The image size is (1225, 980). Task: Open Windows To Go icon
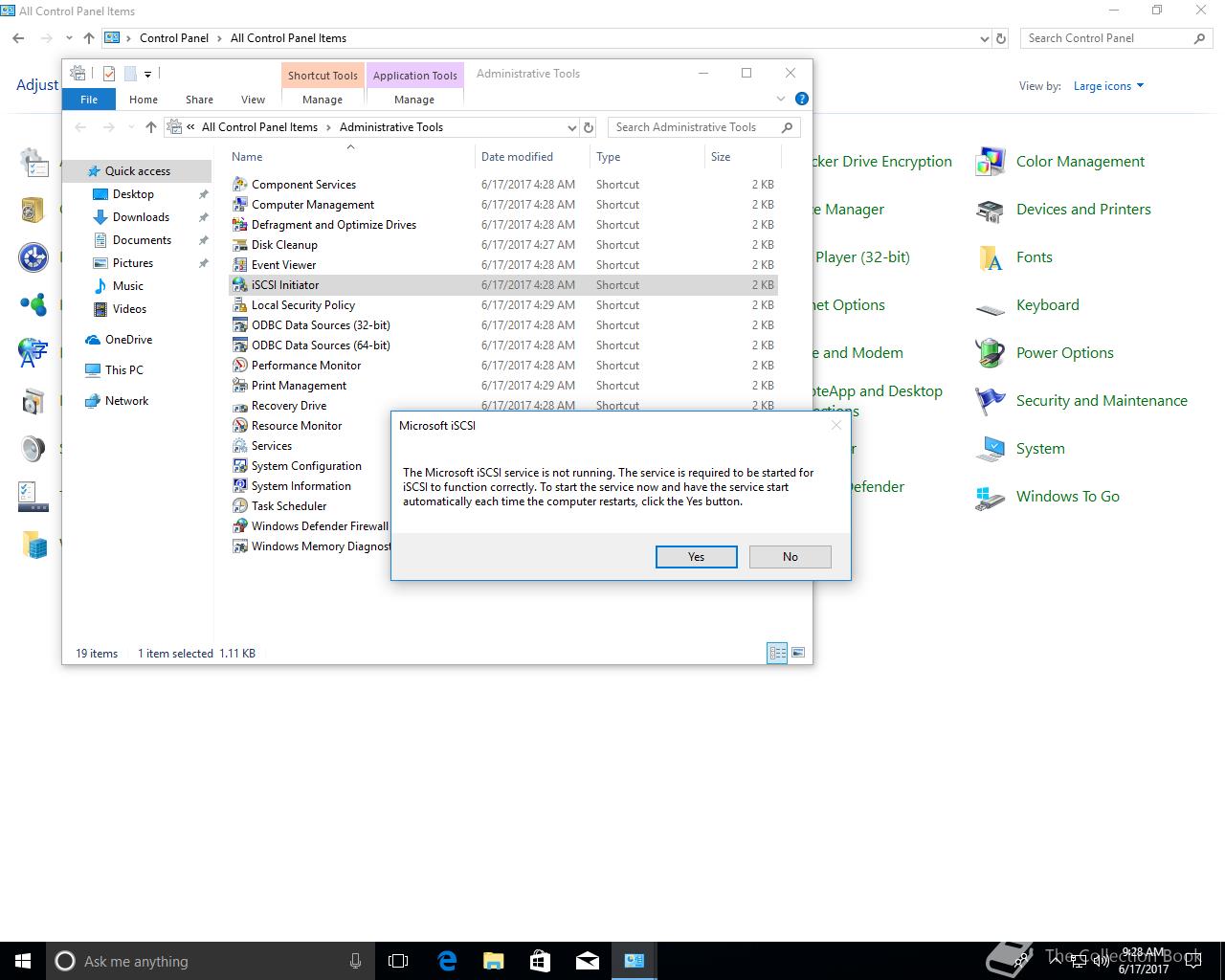click(x=990, y=498)
